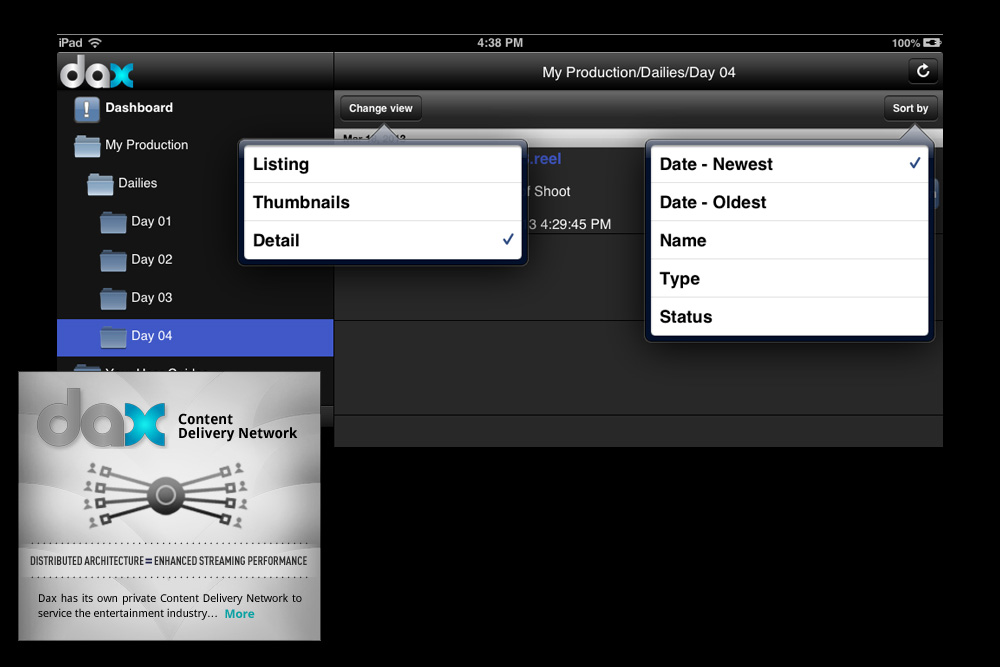Click the Day 02 folder icon
The width and height of the screenshot is (1000, 667).
pos(113,261)
